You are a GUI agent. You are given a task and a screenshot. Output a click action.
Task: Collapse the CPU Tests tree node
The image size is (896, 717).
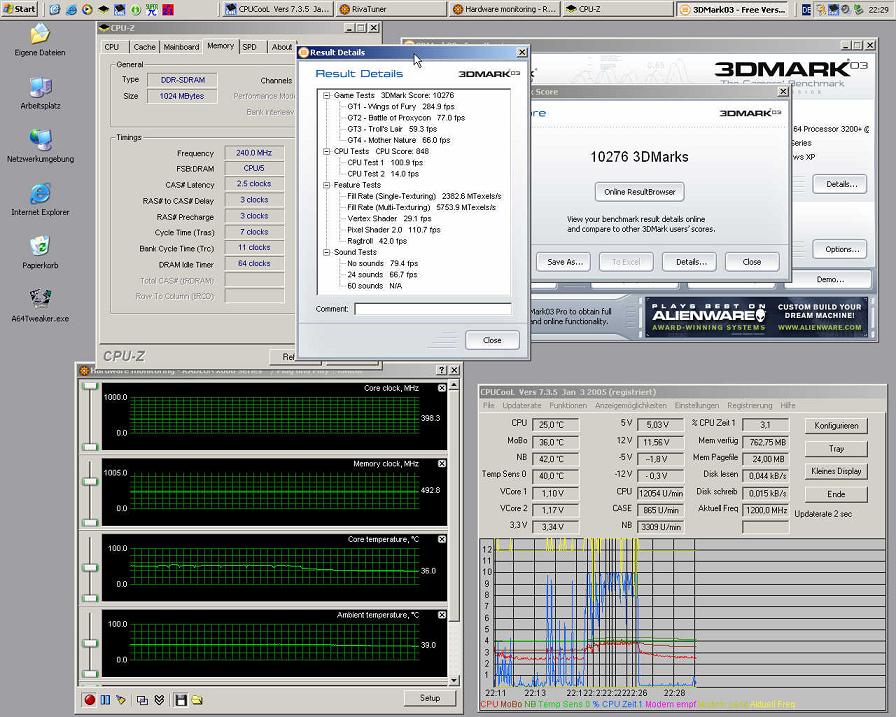tap(327, 151)
